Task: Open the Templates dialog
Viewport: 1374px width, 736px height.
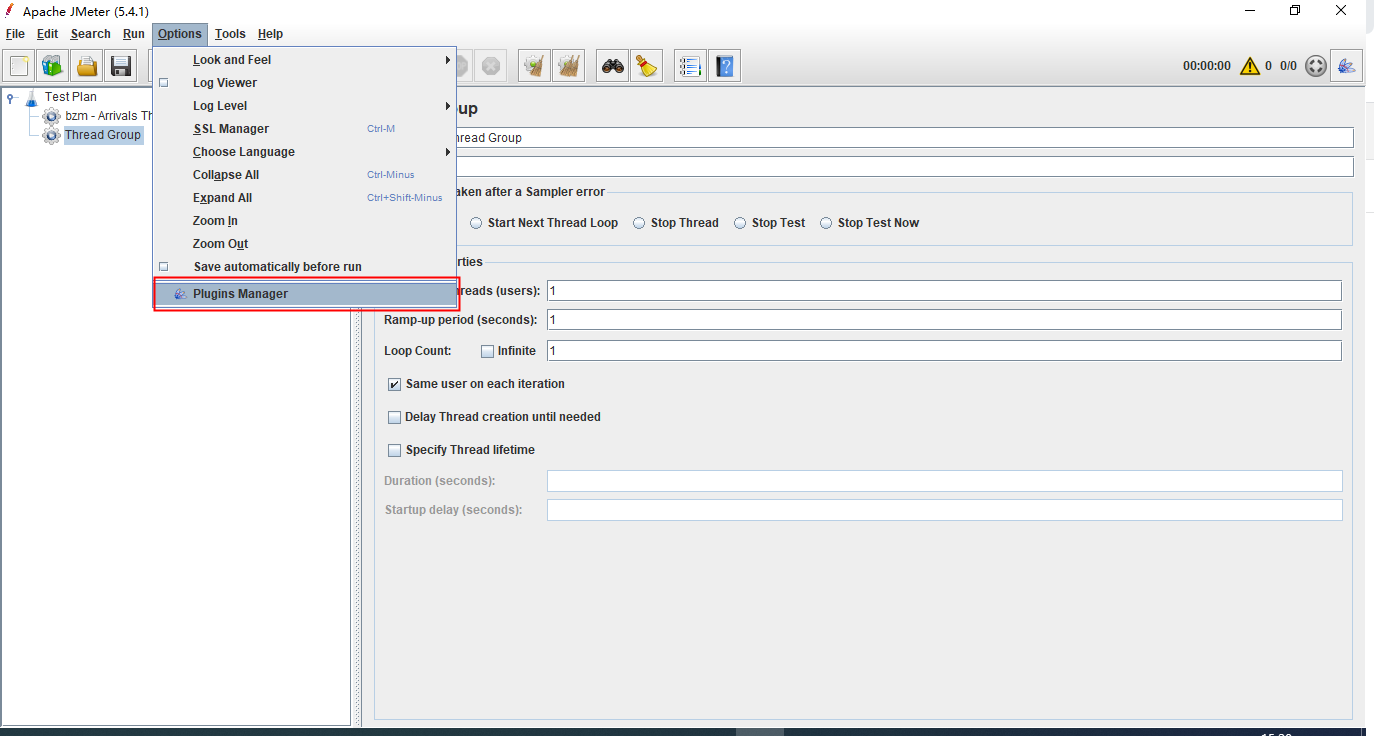Action: (52, 65)
